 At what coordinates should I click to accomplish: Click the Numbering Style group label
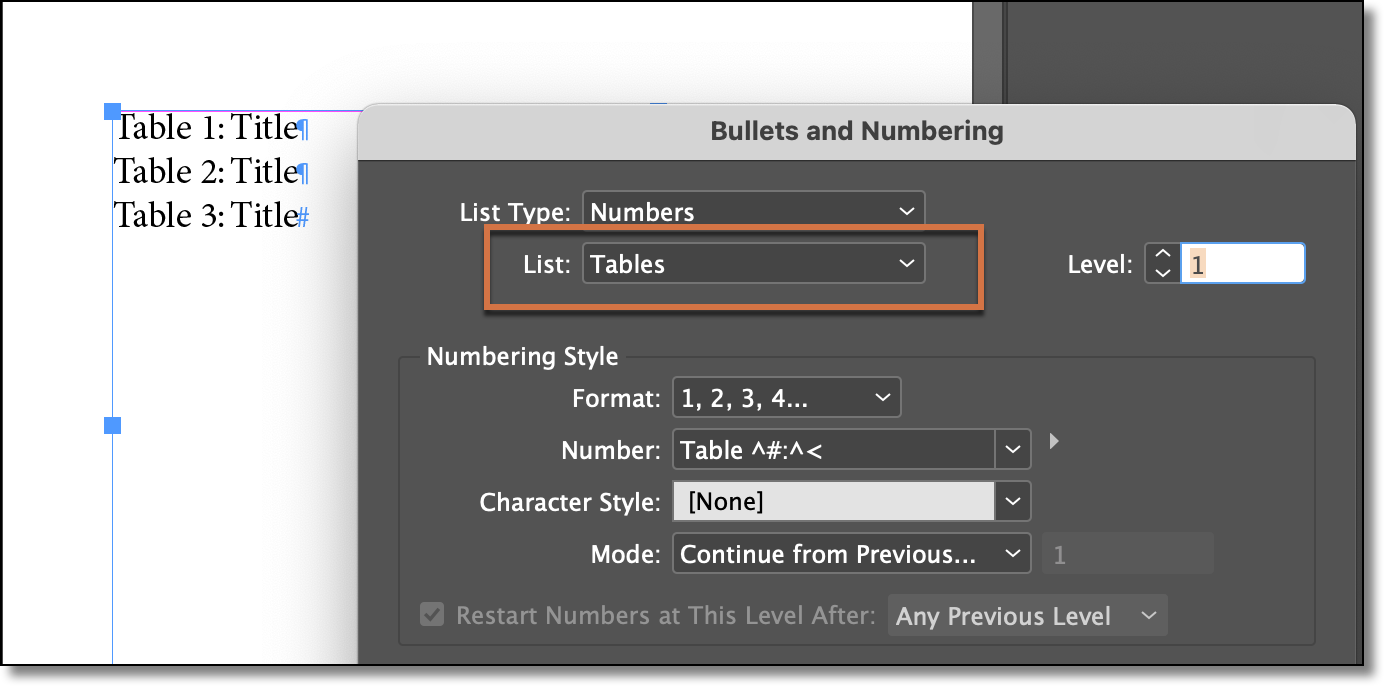(521, 356)
